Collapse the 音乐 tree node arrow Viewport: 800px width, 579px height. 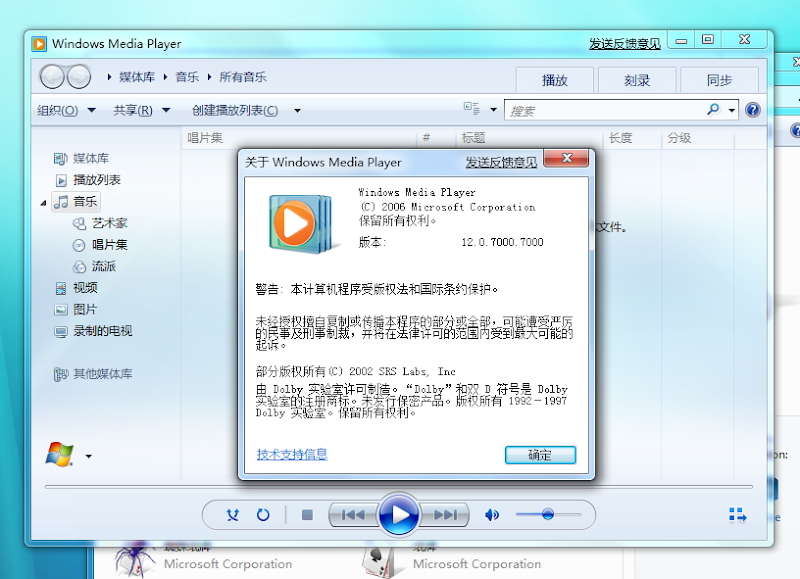43,203
